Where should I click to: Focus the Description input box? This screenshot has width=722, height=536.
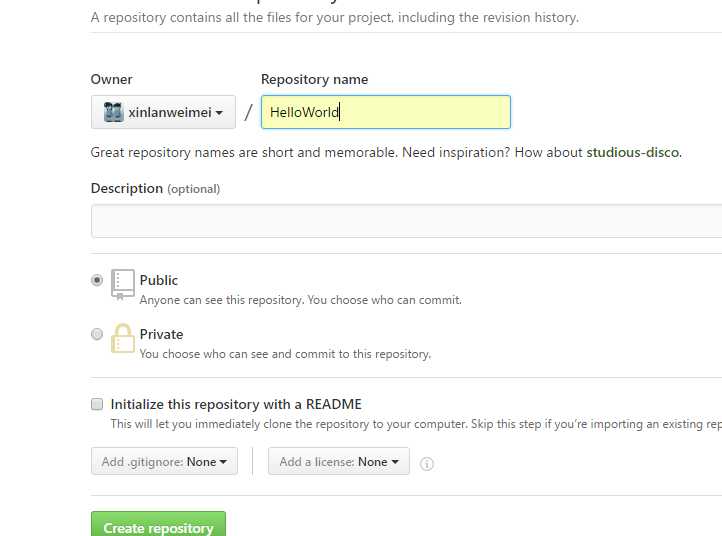coord(407,221)
